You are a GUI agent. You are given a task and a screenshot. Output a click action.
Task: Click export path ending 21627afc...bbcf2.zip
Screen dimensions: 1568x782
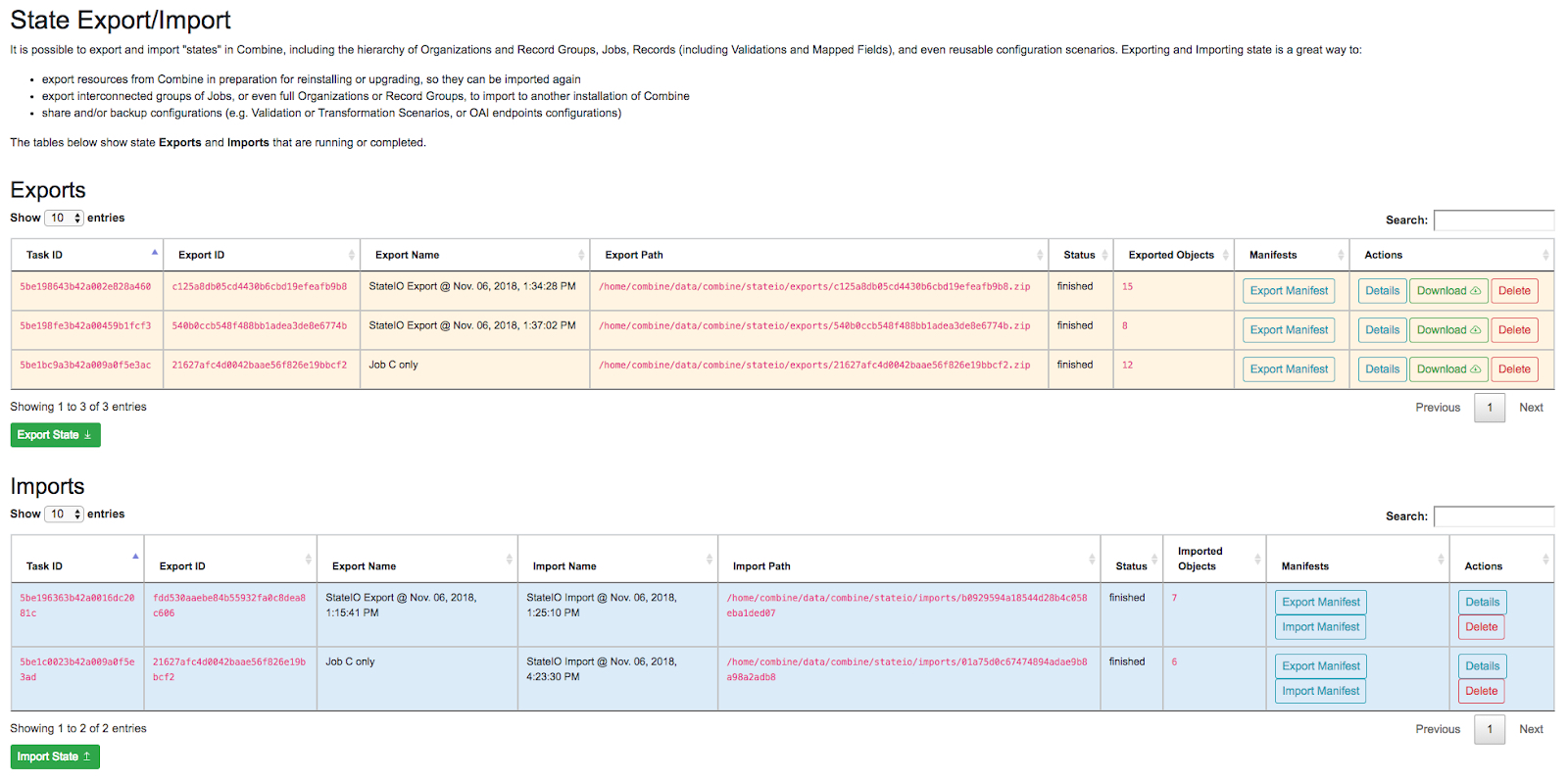pyautogui.click(x=814, y=366)
